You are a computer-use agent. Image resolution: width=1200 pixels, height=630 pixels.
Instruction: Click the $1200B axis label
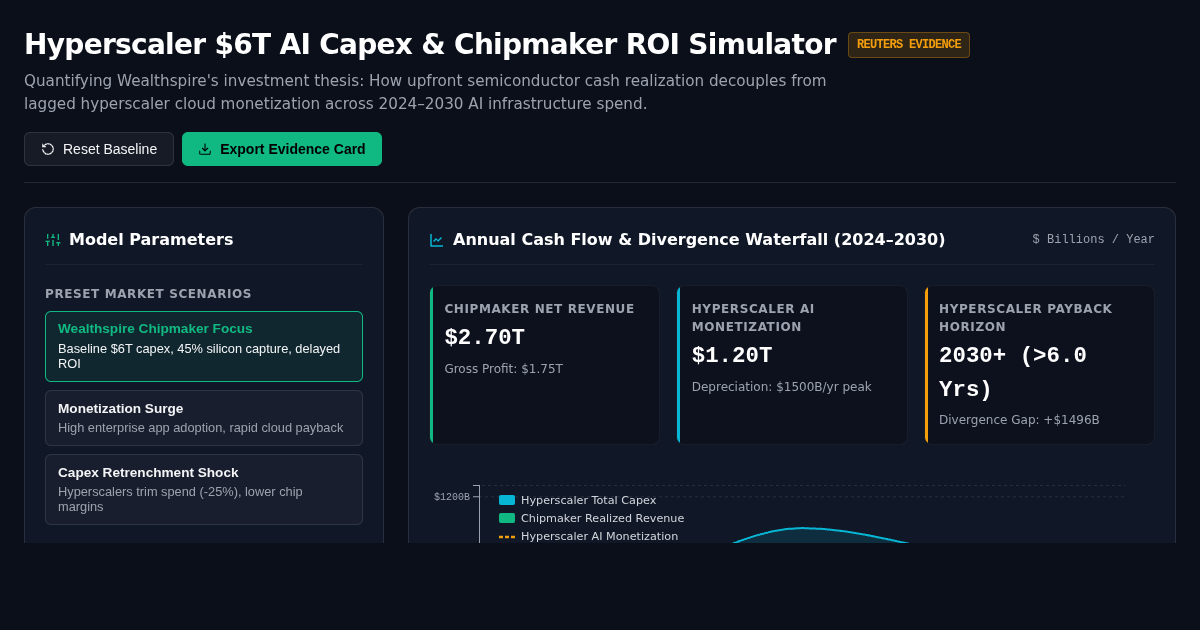[x=452, y=497]
